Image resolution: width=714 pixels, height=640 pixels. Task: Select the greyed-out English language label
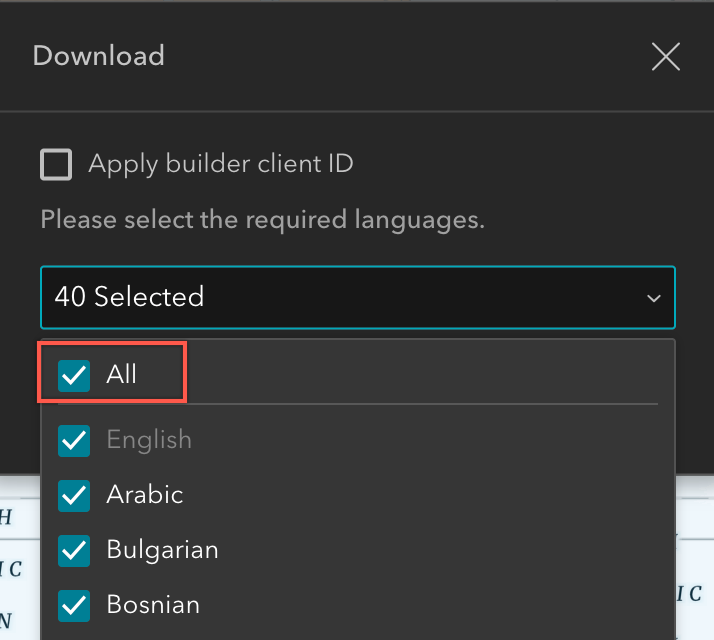click(149, 440)
